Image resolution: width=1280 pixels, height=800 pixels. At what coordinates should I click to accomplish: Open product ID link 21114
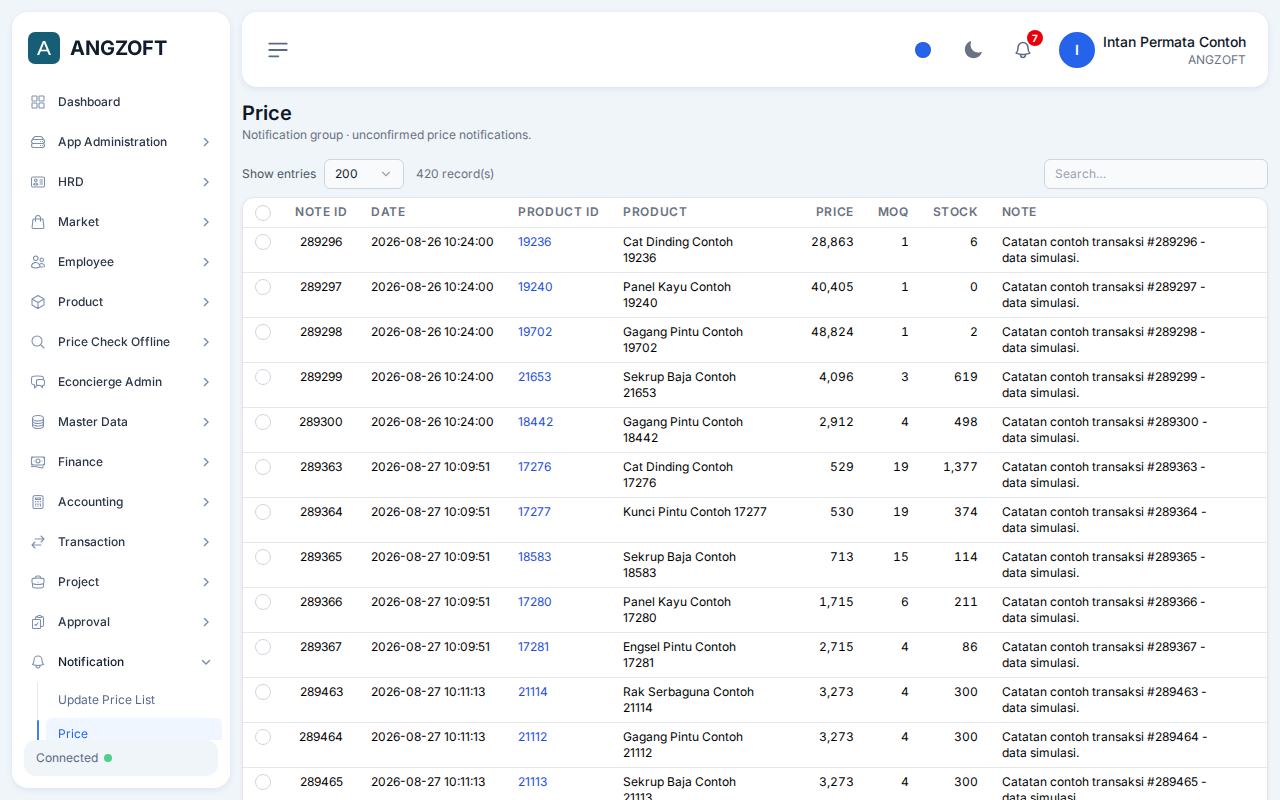[x=533, y=692]
